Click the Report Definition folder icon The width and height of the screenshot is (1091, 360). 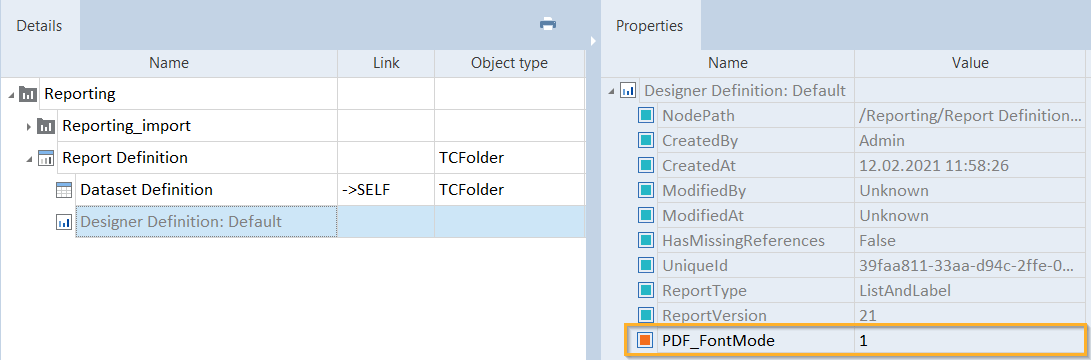click(x=47, y=158)
